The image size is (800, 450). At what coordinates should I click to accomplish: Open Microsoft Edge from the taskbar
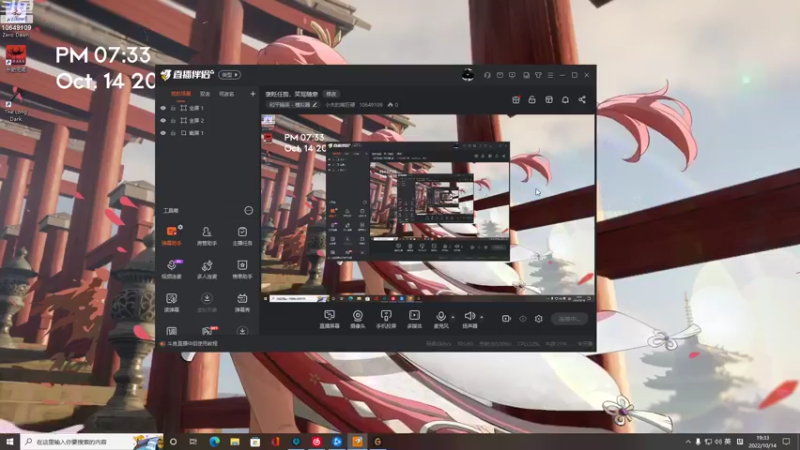coord(214,442)
